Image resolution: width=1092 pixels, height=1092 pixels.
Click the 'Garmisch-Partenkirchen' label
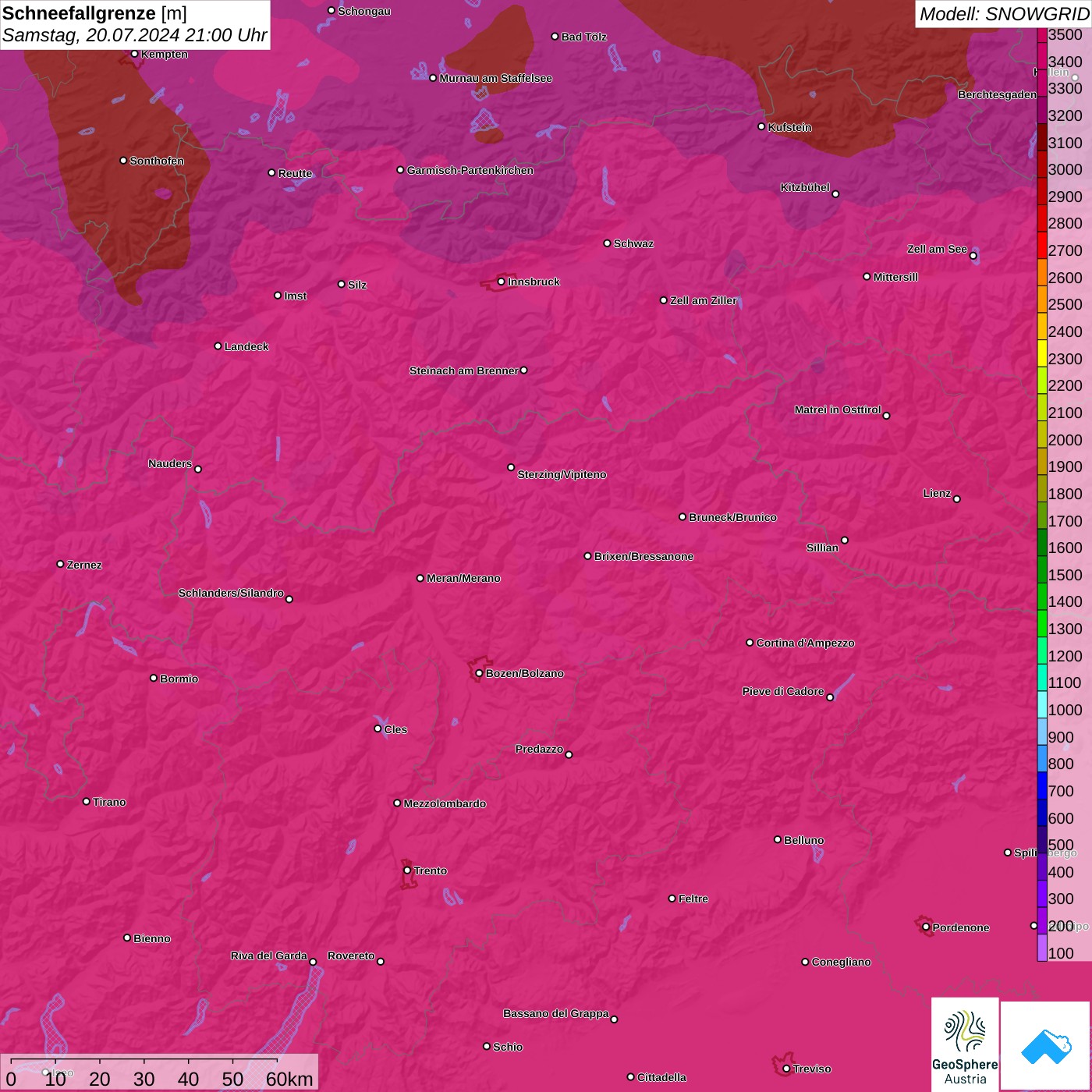[470, 170]
